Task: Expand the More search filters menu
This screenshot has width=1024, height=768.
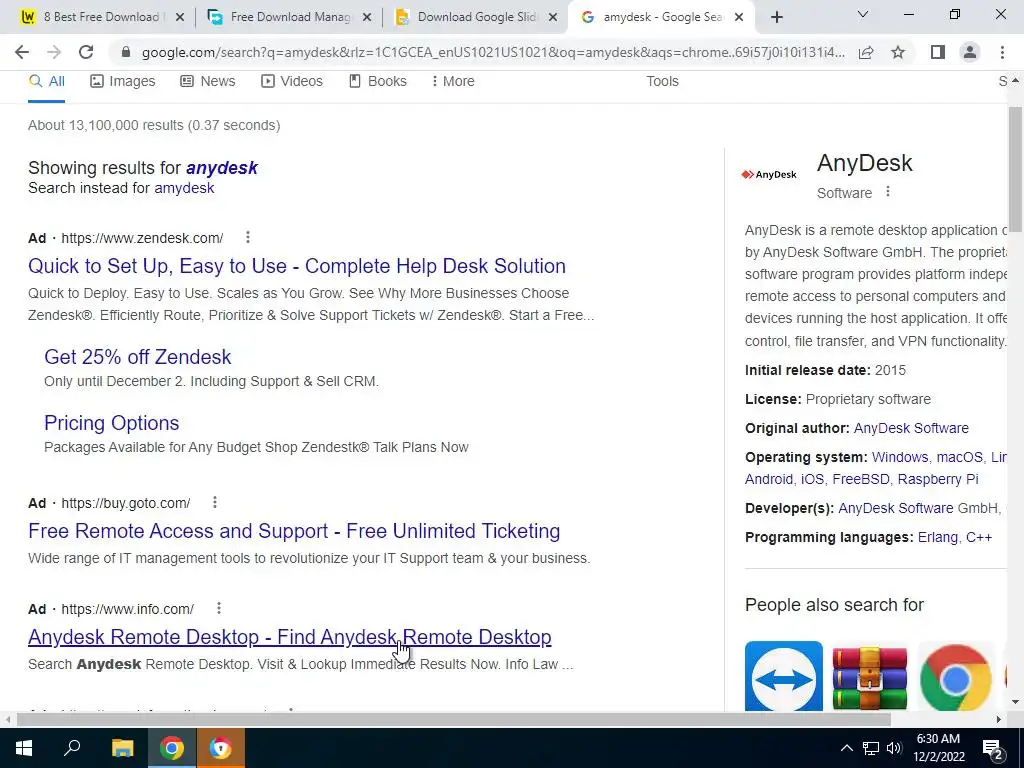Action: click(453, 82)
